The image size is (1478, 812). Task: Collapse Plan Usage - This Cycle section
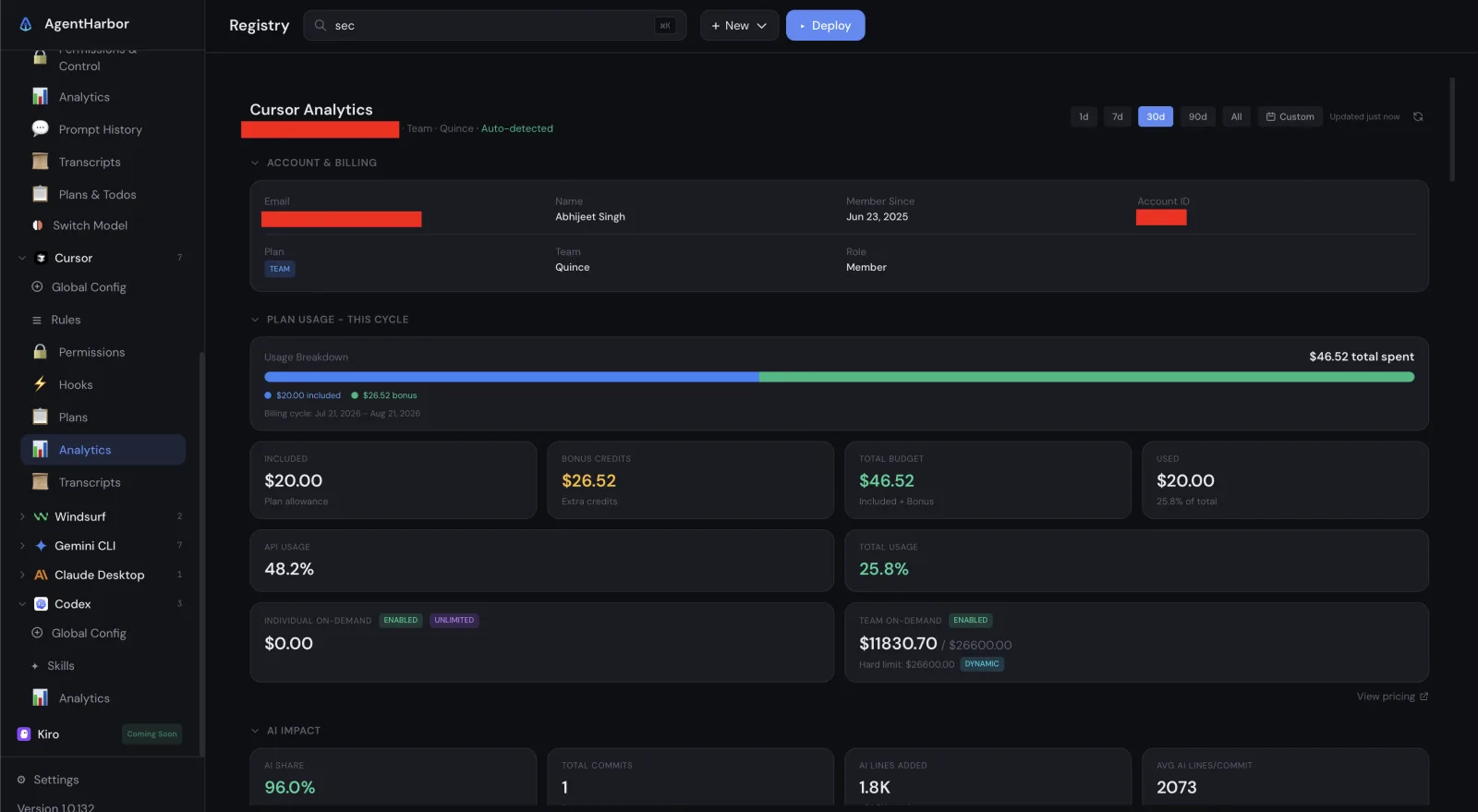click(x=255, y=320)
